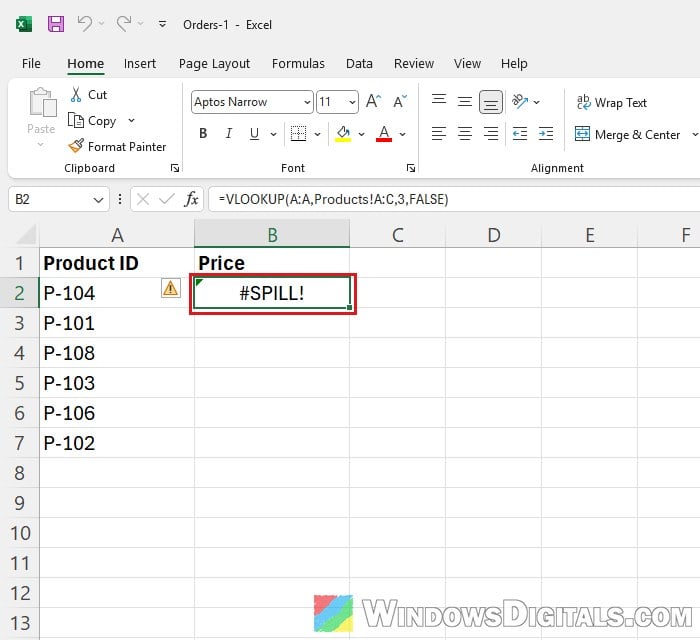700x640 pixels.
Task: Click the Copy button
Action: (92, 121)
